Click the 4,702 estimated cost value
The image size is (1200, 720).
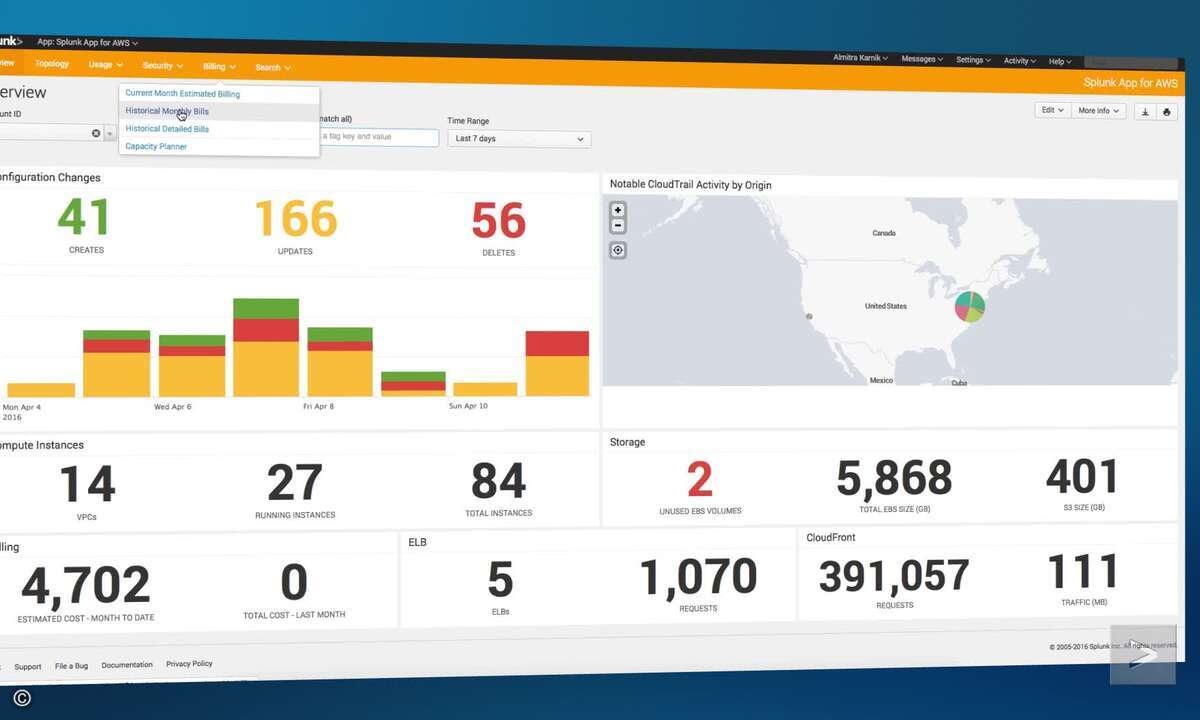[86, 586]
